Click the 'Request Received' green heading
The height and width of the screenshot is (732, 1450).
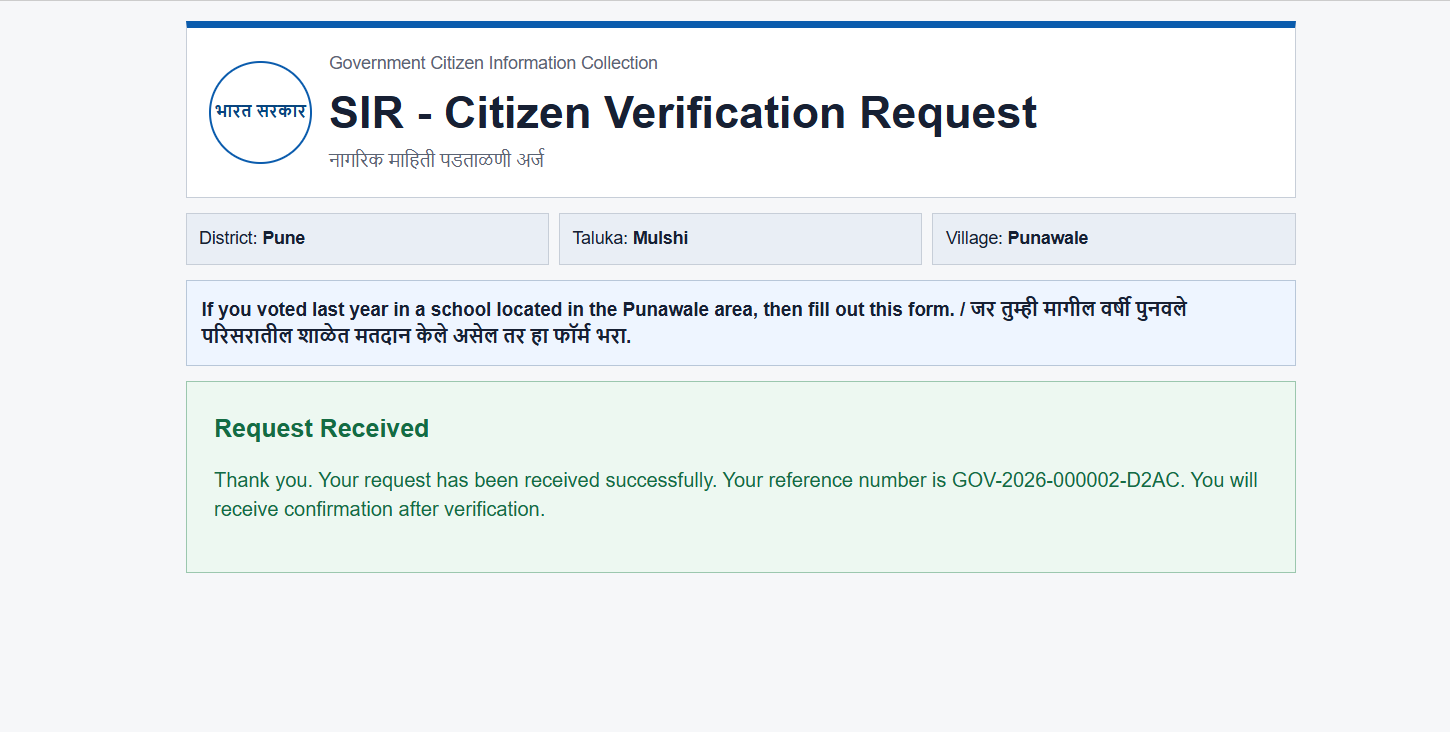coord(321,429)
